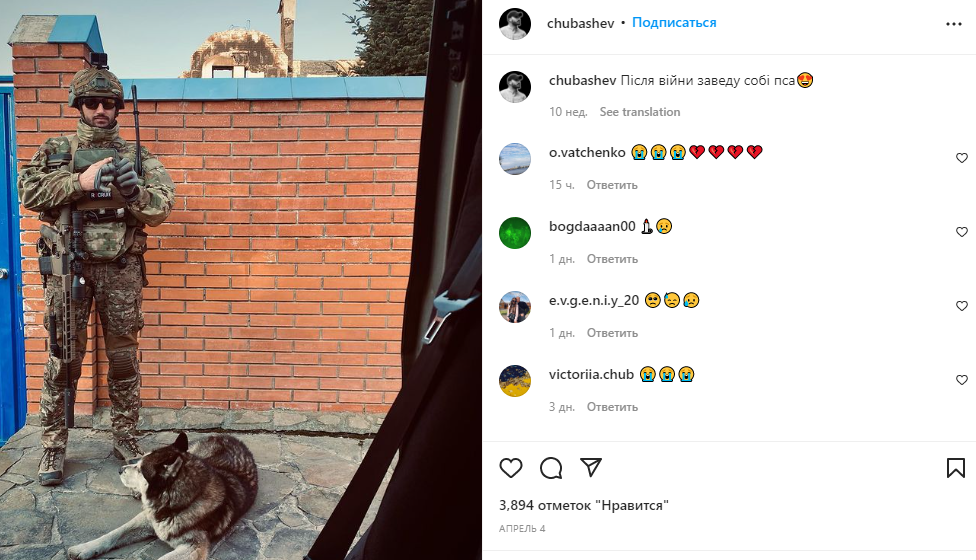
Task: Open victoriia.chub's avatar
Action: [515, 381]
